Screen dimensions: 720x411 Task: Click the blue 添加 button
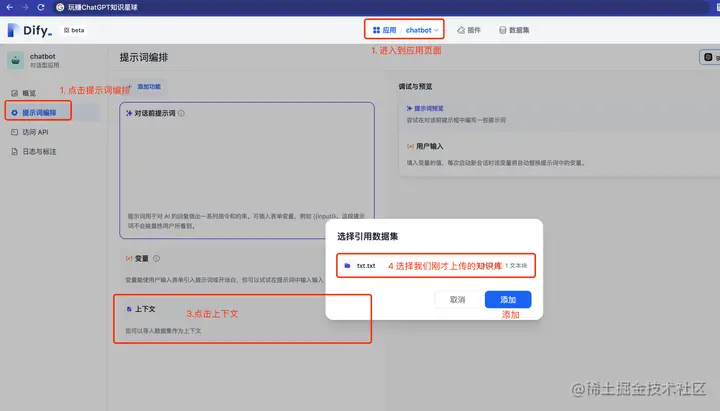click(508, 299)
